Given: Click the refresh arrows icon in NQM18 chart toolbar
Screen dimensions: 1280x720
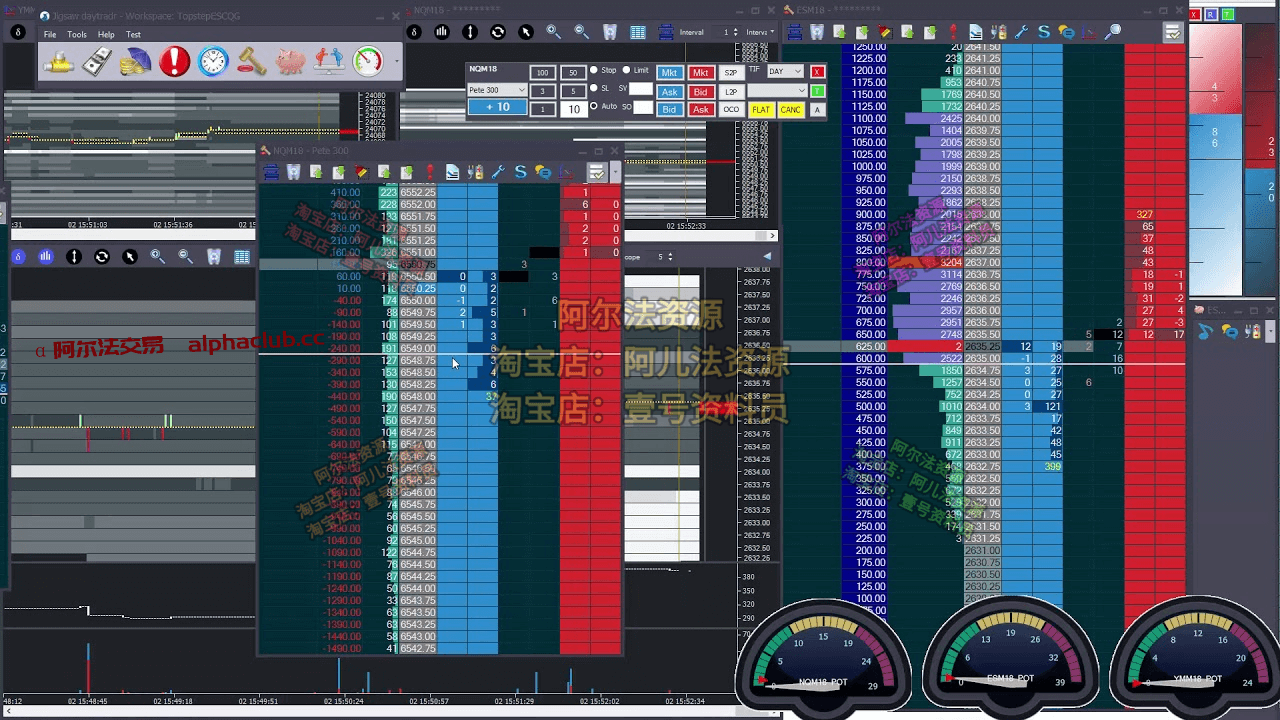Looking at the screenshot, I should coord(498,32).
